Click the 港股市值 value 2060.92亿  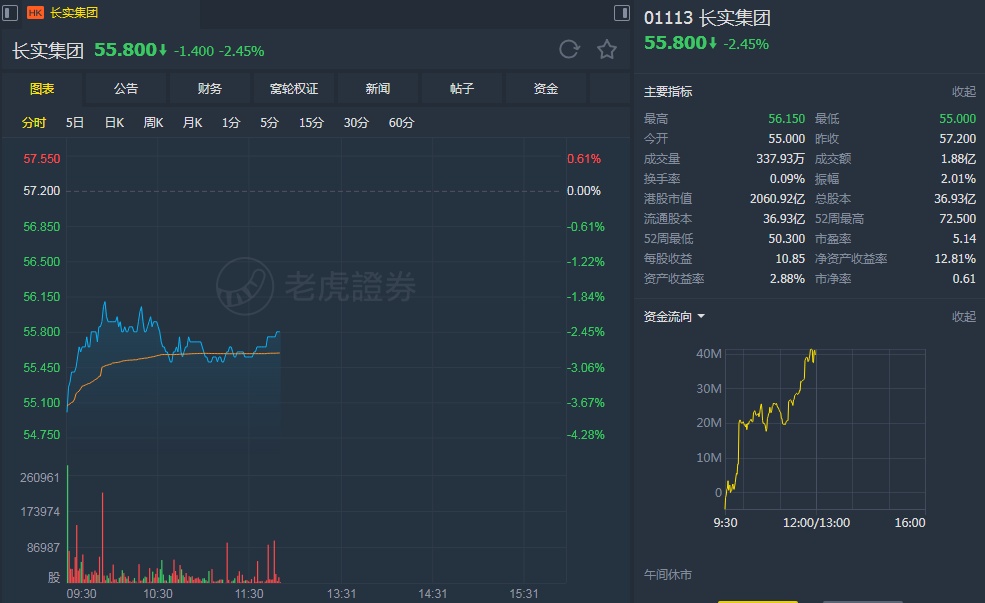click(777, 198)
